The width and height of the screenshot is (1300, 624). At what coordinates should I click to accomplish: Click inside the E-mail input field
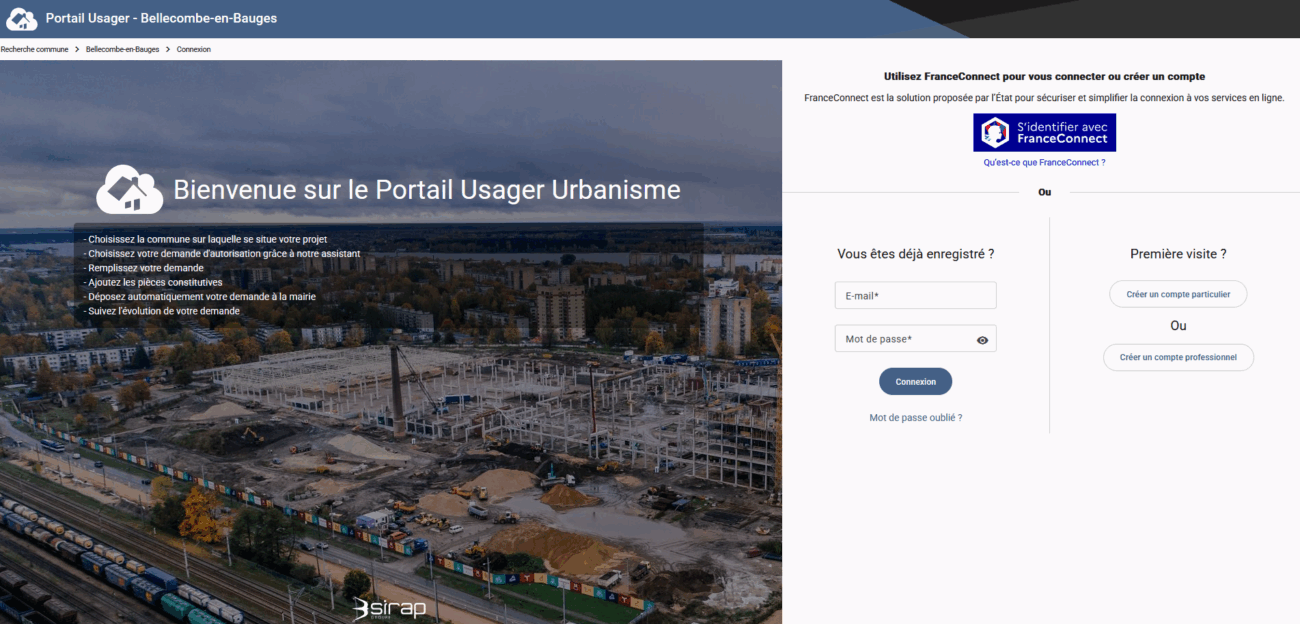915,295
